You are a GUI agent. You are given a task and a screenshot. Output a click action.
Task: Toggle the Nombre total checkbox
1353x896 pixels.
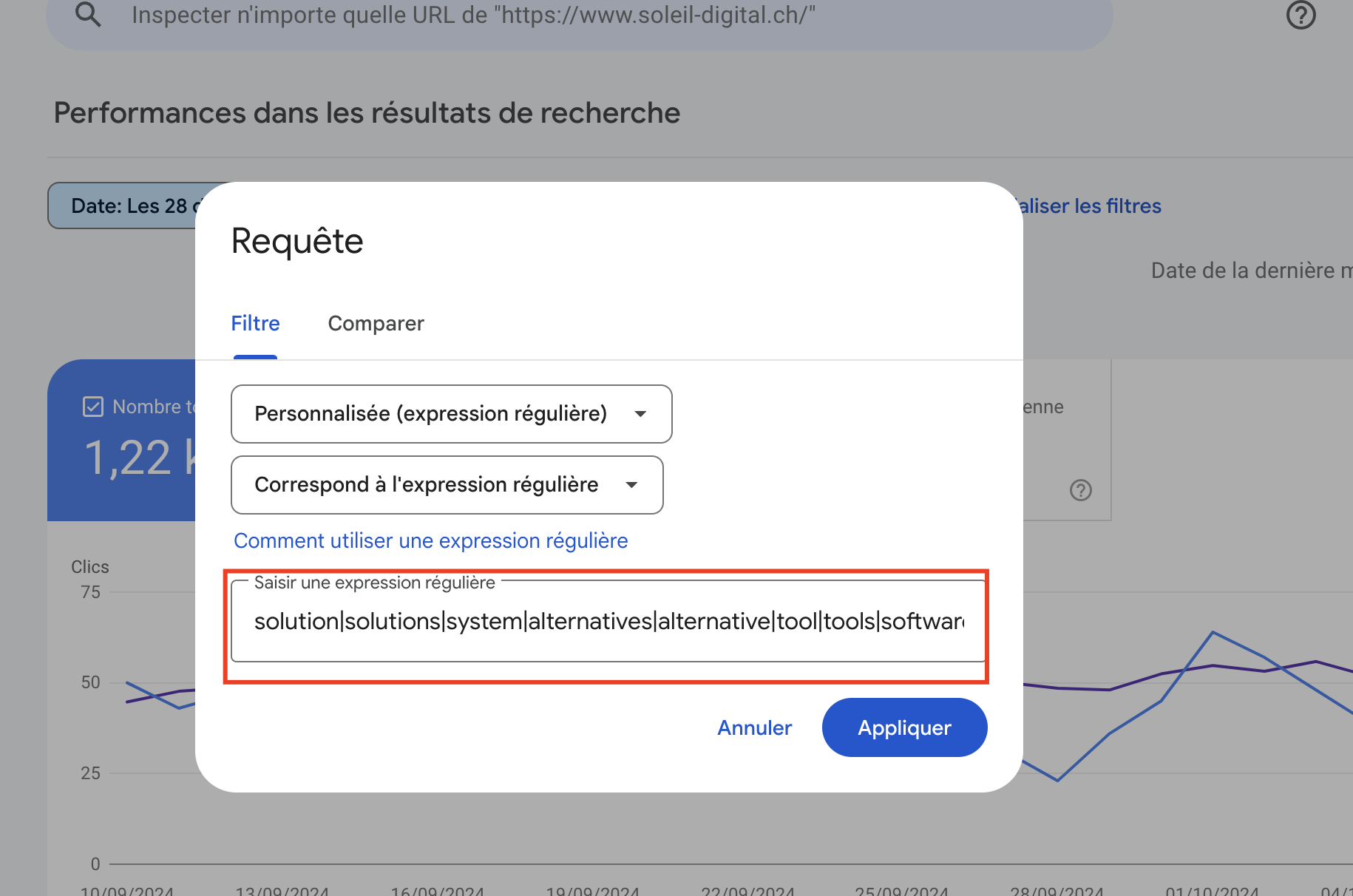(x=93, y=407)
